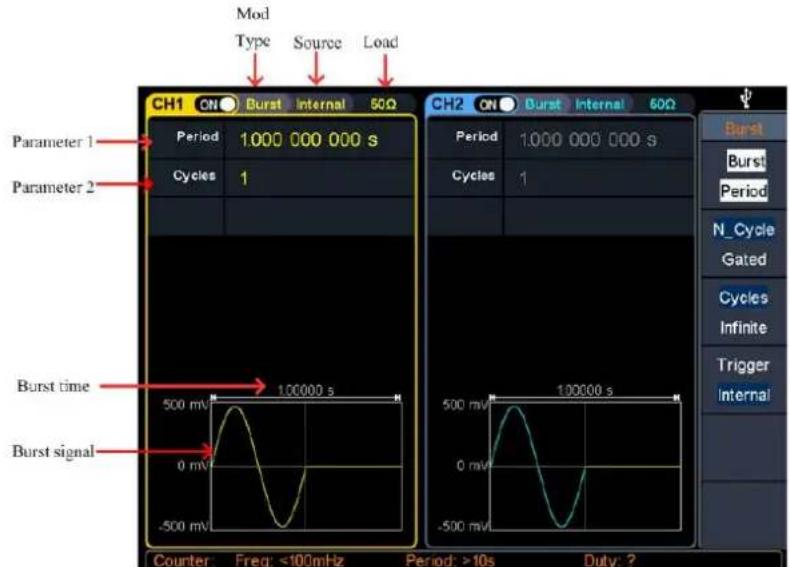Edit the CH2 Cycles value field

599,178
